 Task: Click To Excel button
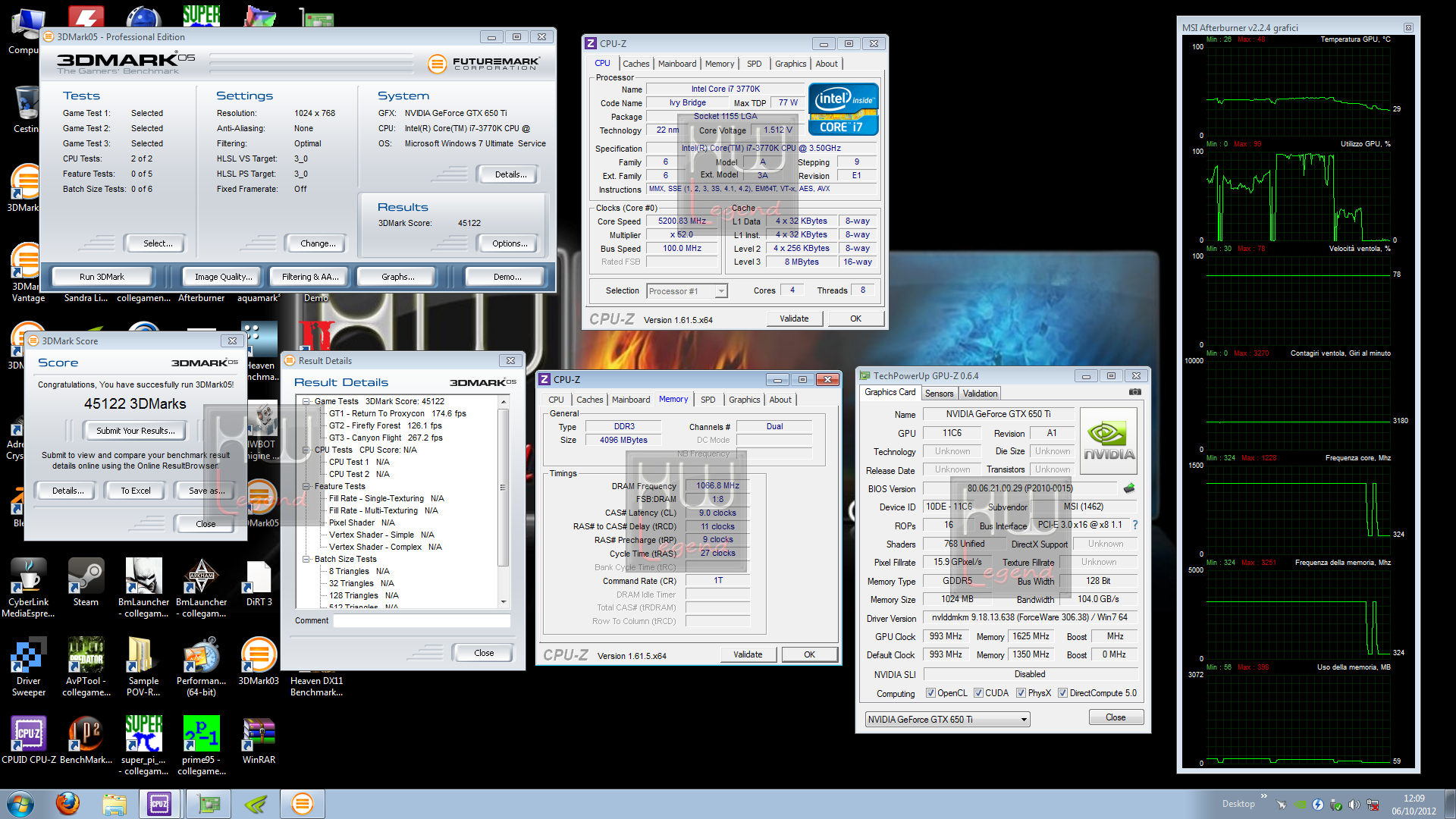click(136, 491)
